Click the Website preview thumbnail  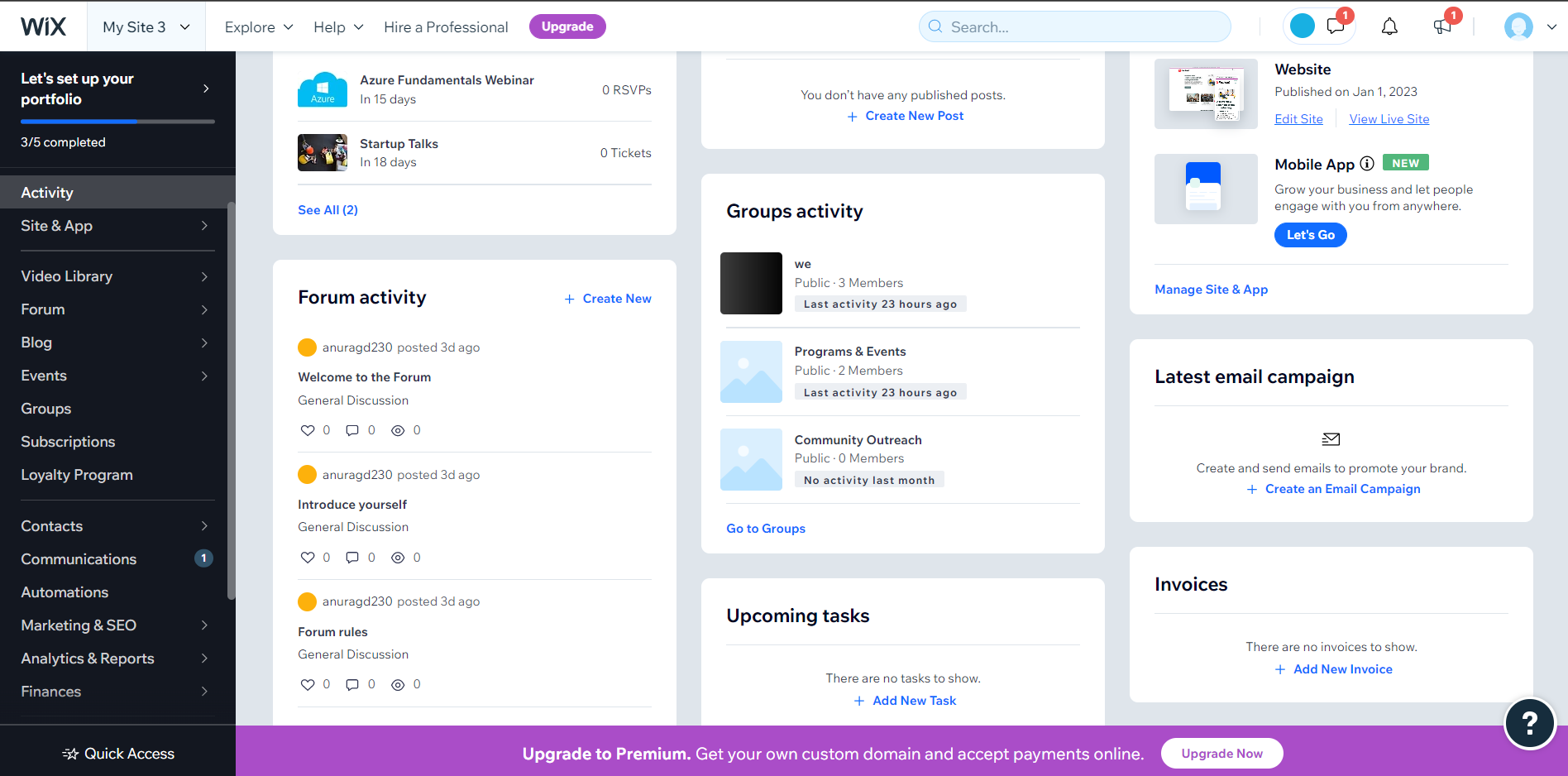point(1206,93)
